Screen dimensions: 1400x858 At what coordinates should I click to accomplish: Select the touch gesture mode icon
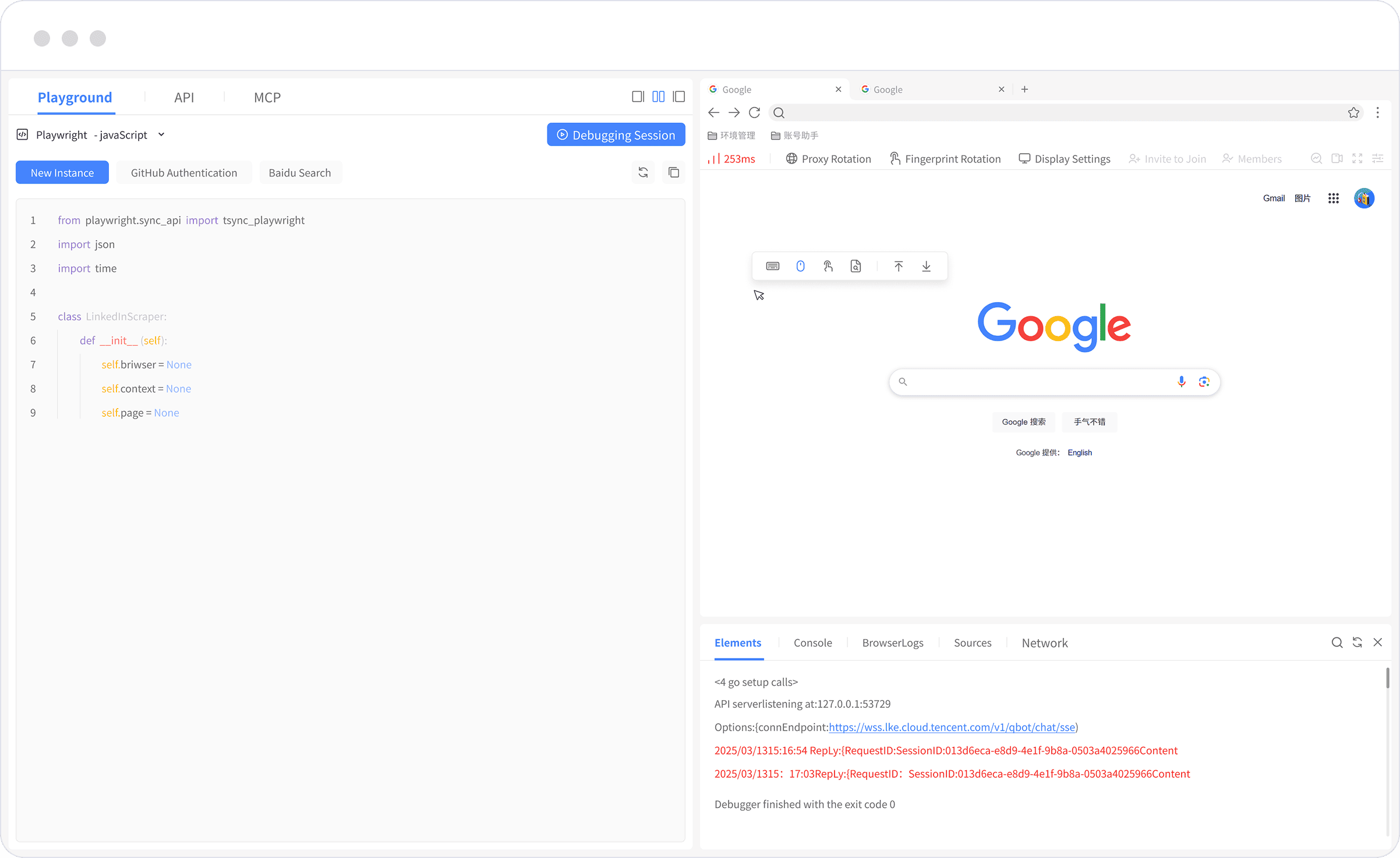828,266
